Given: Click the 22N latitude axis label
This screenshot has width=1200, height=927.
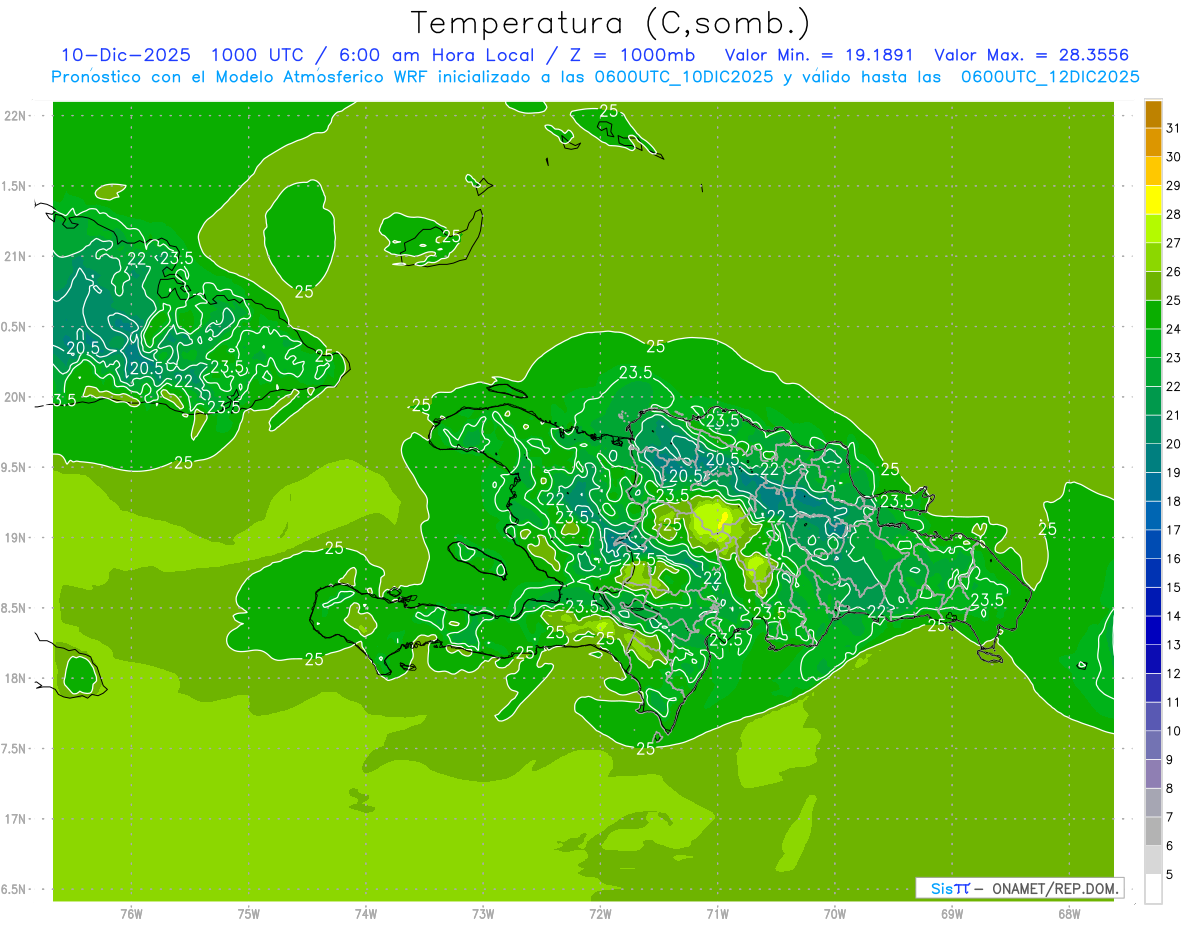Looking at the screenshot, I should pyautogui.click(x=16, y=116).
